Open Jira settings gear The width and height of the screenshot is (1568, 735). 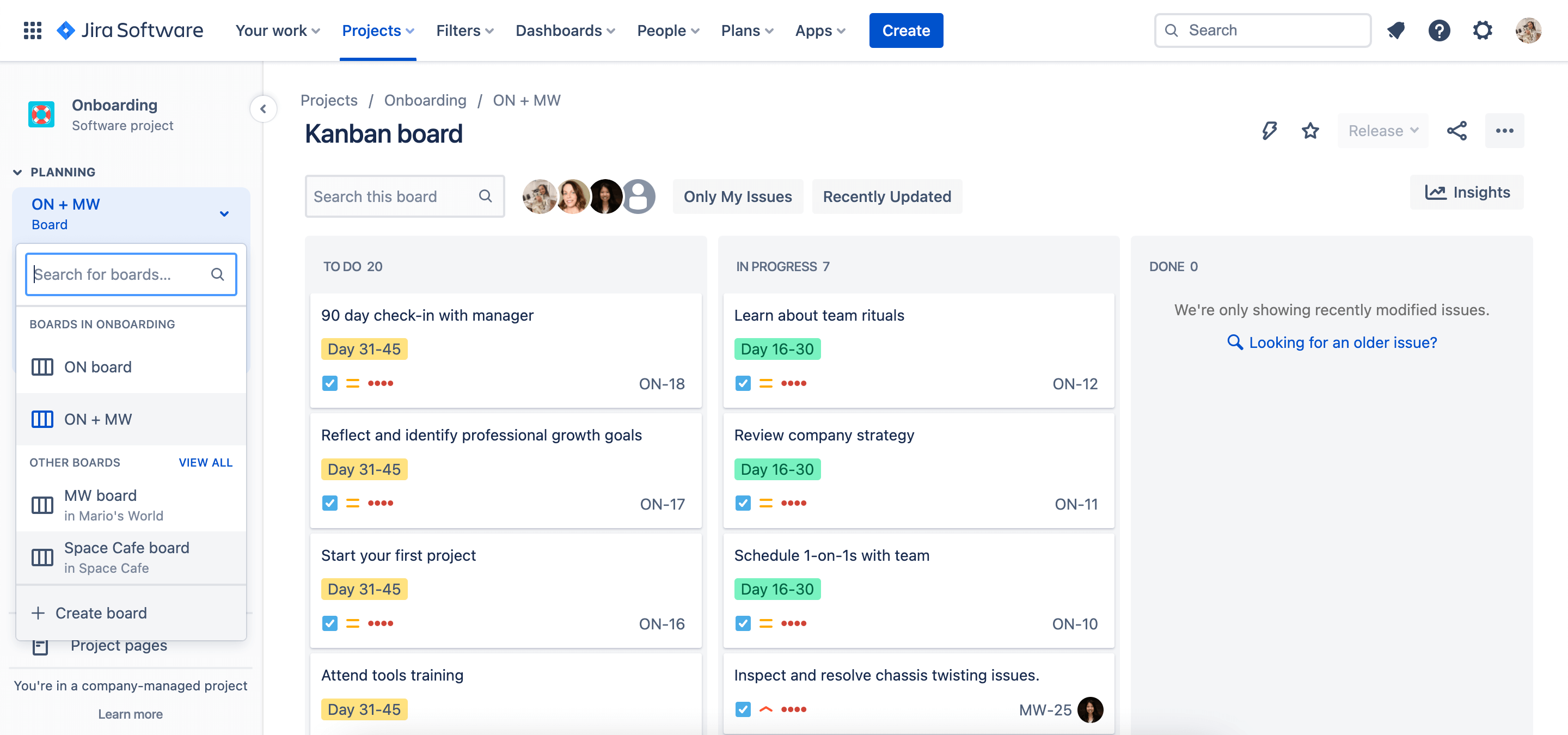(x=1482, y=30)
